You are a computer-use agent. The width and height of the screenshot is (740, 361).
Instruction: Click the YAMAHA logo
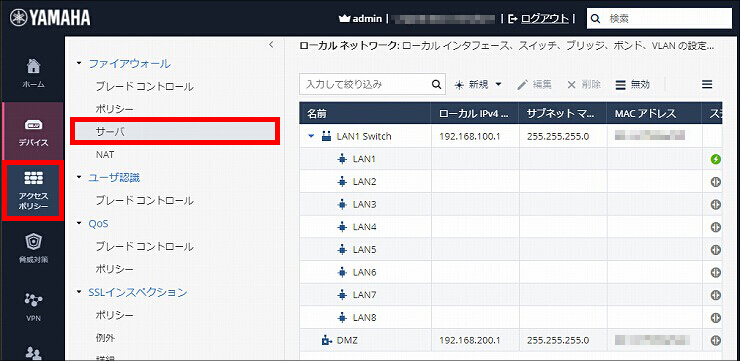[50, 18]
